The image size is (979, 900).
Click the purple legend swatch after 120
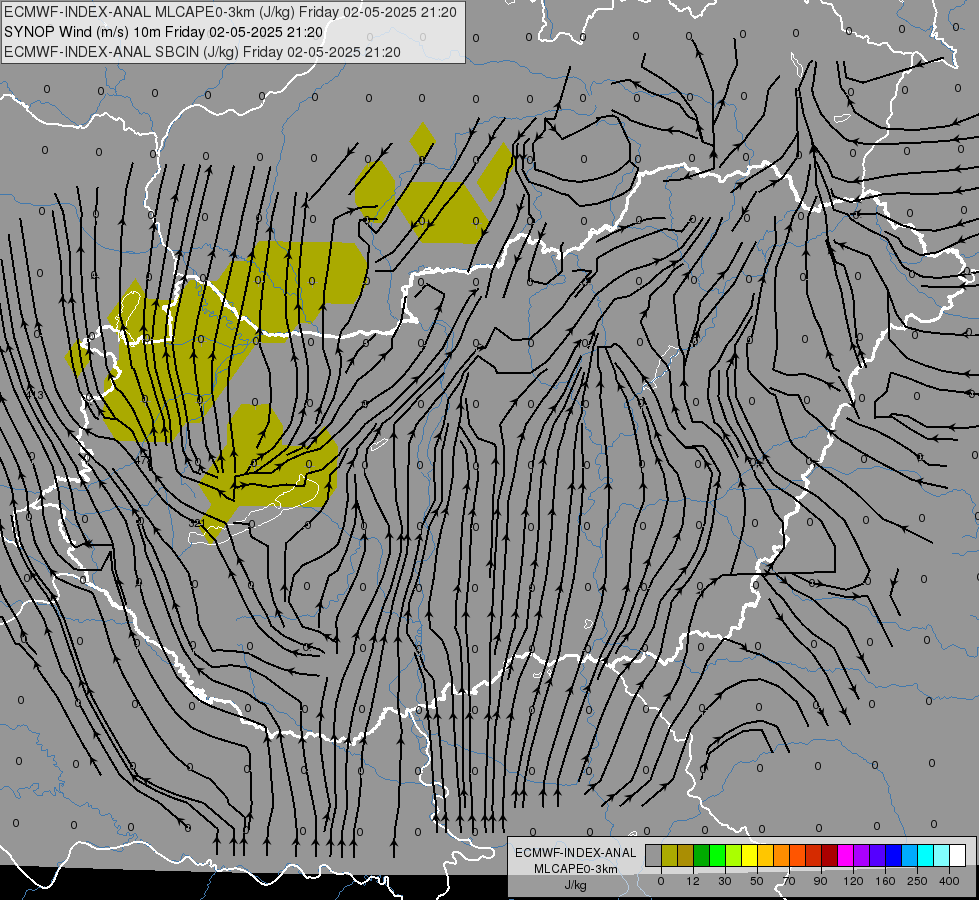pyautogui.click(x=862, y=855)
